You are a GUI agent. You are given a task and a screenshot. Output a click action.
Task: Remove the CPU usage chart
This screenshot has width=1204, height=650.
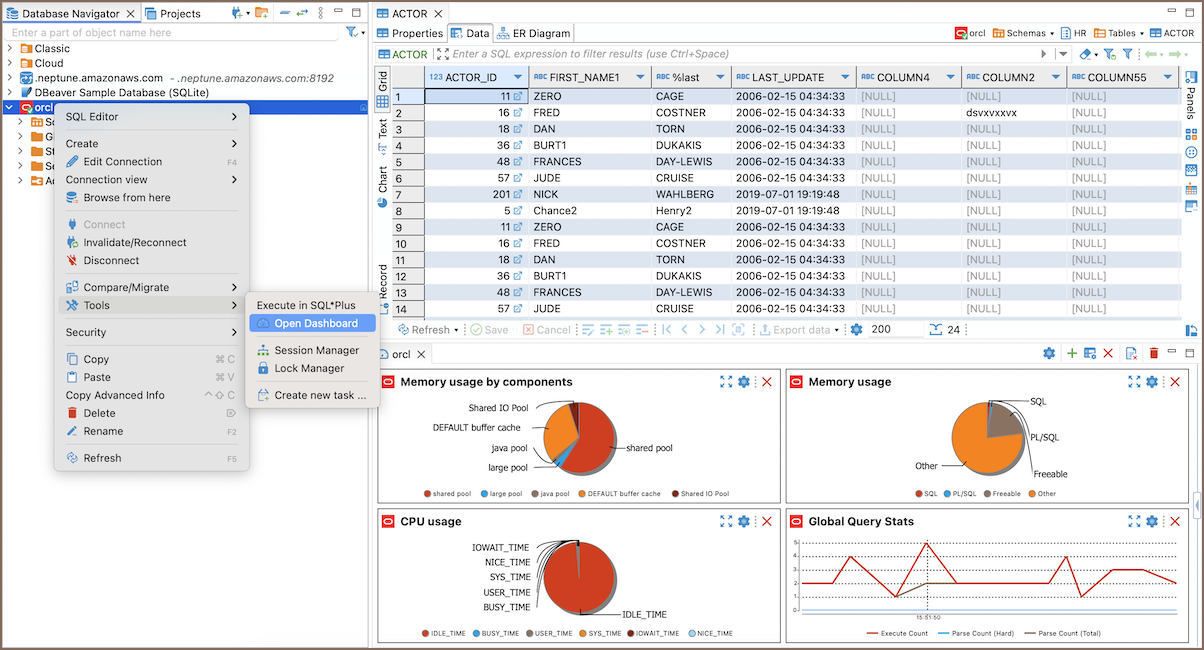tap(767, 521)
